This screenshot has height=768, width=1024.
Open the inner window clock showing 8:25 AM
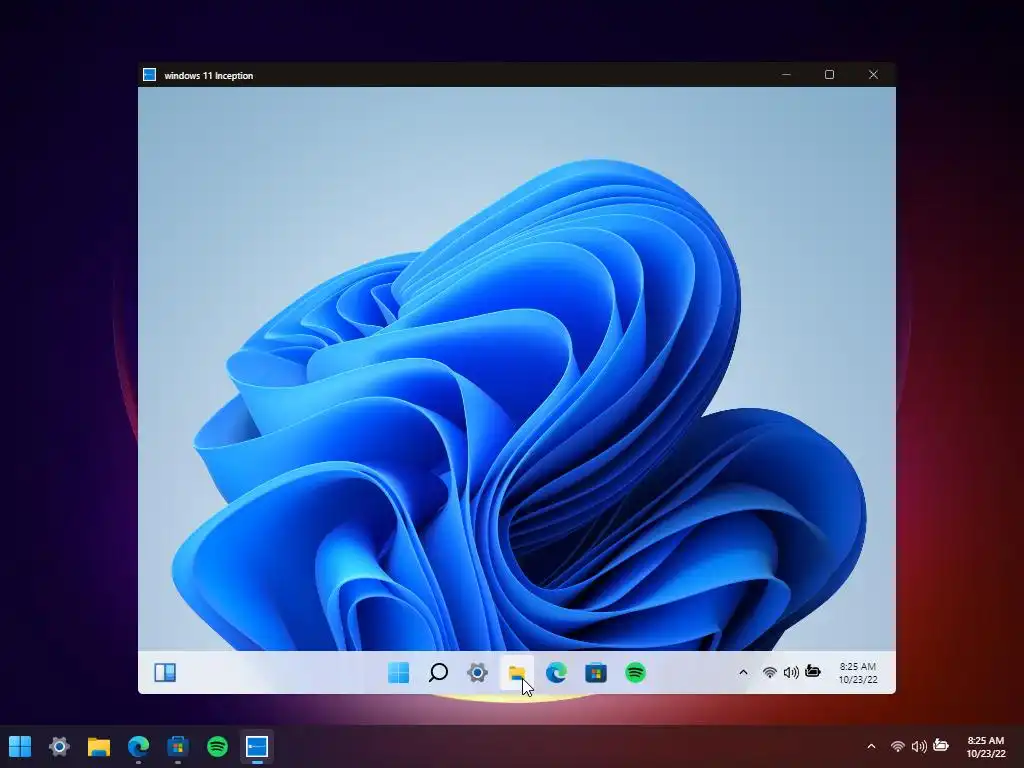[858, 673]
